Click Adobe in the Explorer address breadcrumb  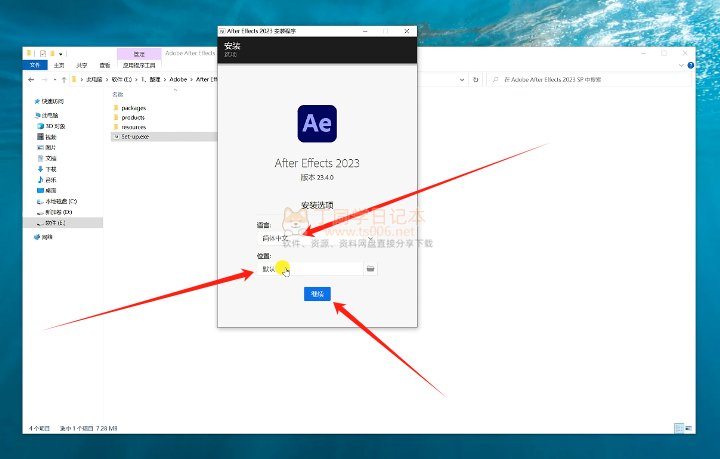178,79
